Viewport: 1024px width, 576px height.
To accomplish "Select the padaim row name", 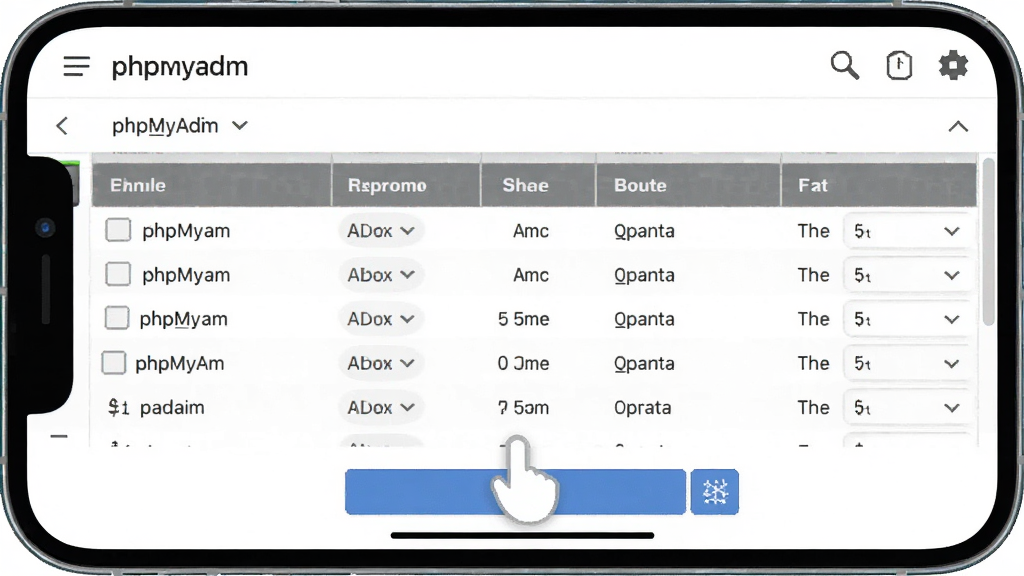I will pyautogui.click(x=172, y=408).
